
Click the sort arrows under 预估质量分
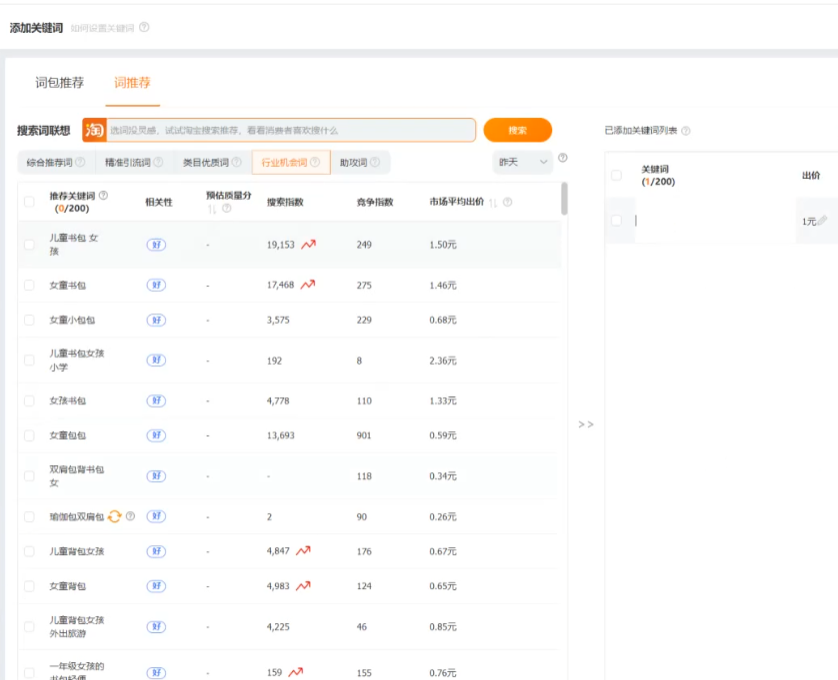211,209
